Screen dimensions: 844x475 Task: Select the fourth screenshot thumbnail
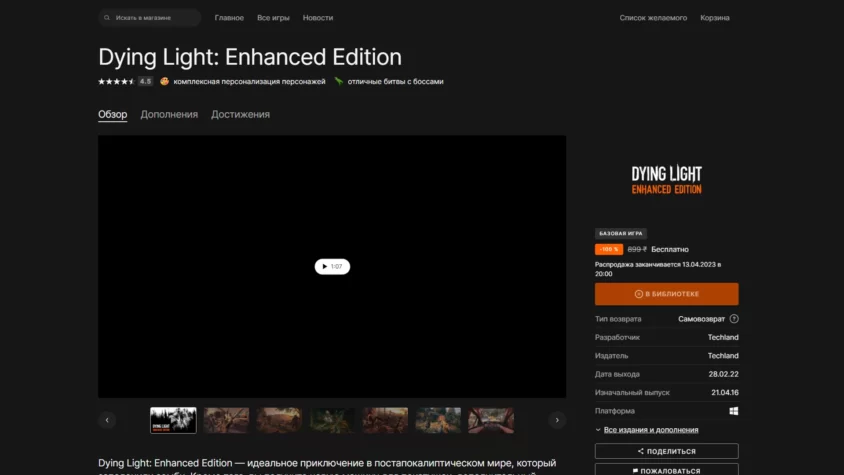332,420
